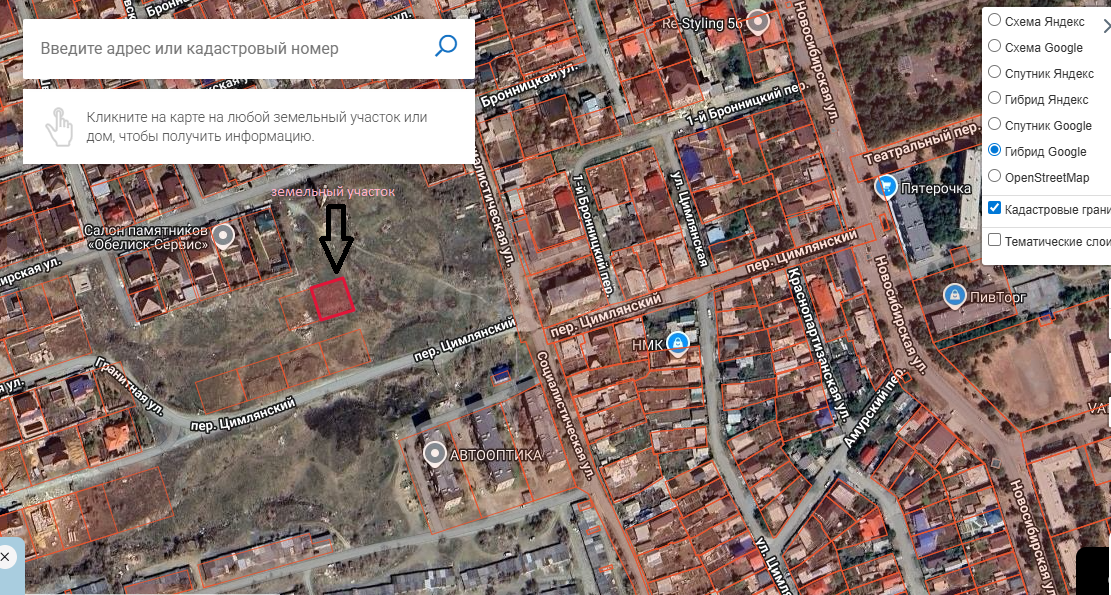Choose Спутник Google map view
1111x595 pixels.
(994, 124)
